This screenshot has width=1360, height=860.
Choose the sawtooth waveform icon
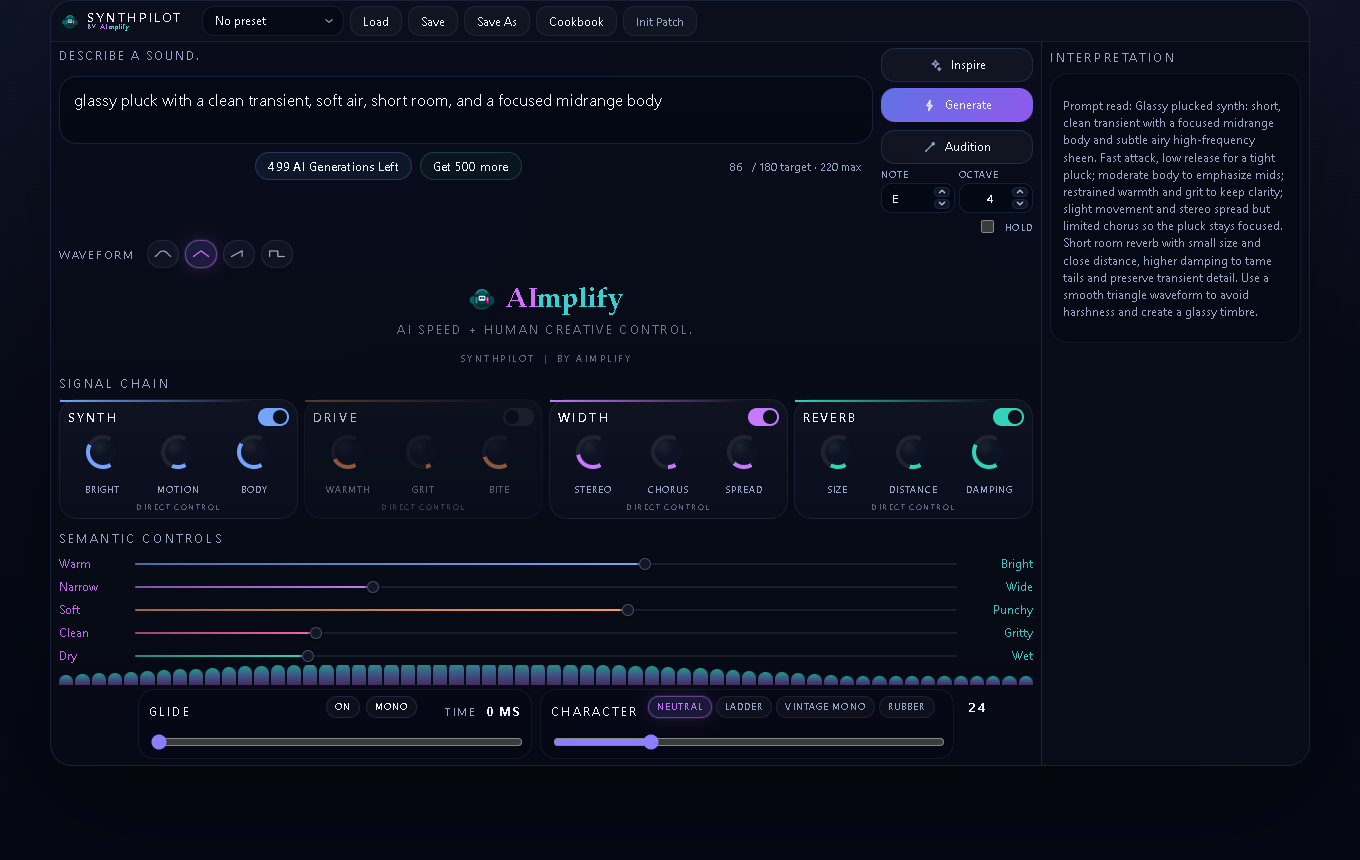point(239,254)
